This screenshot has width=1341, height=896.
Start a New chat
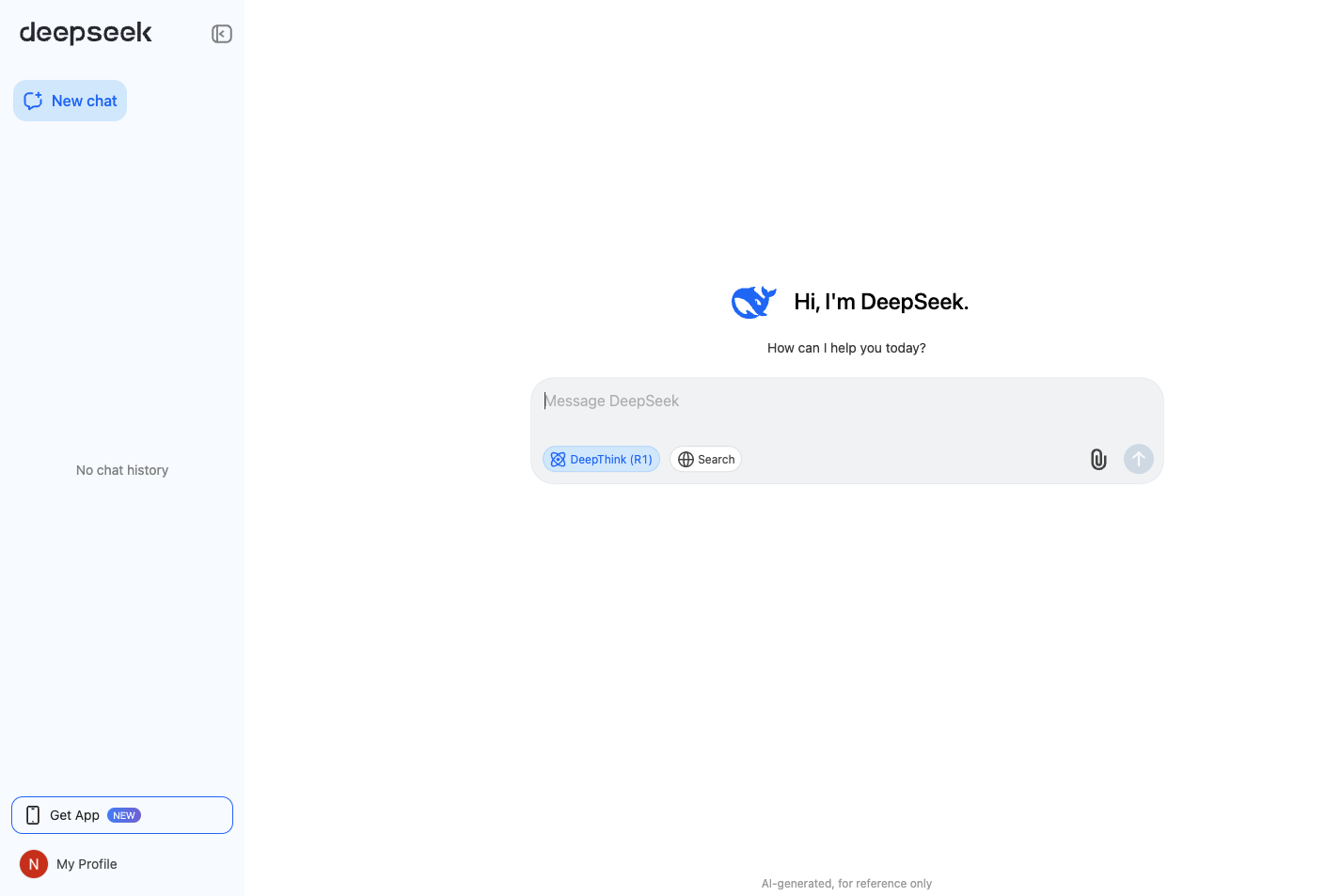click(x=70, y=101)
